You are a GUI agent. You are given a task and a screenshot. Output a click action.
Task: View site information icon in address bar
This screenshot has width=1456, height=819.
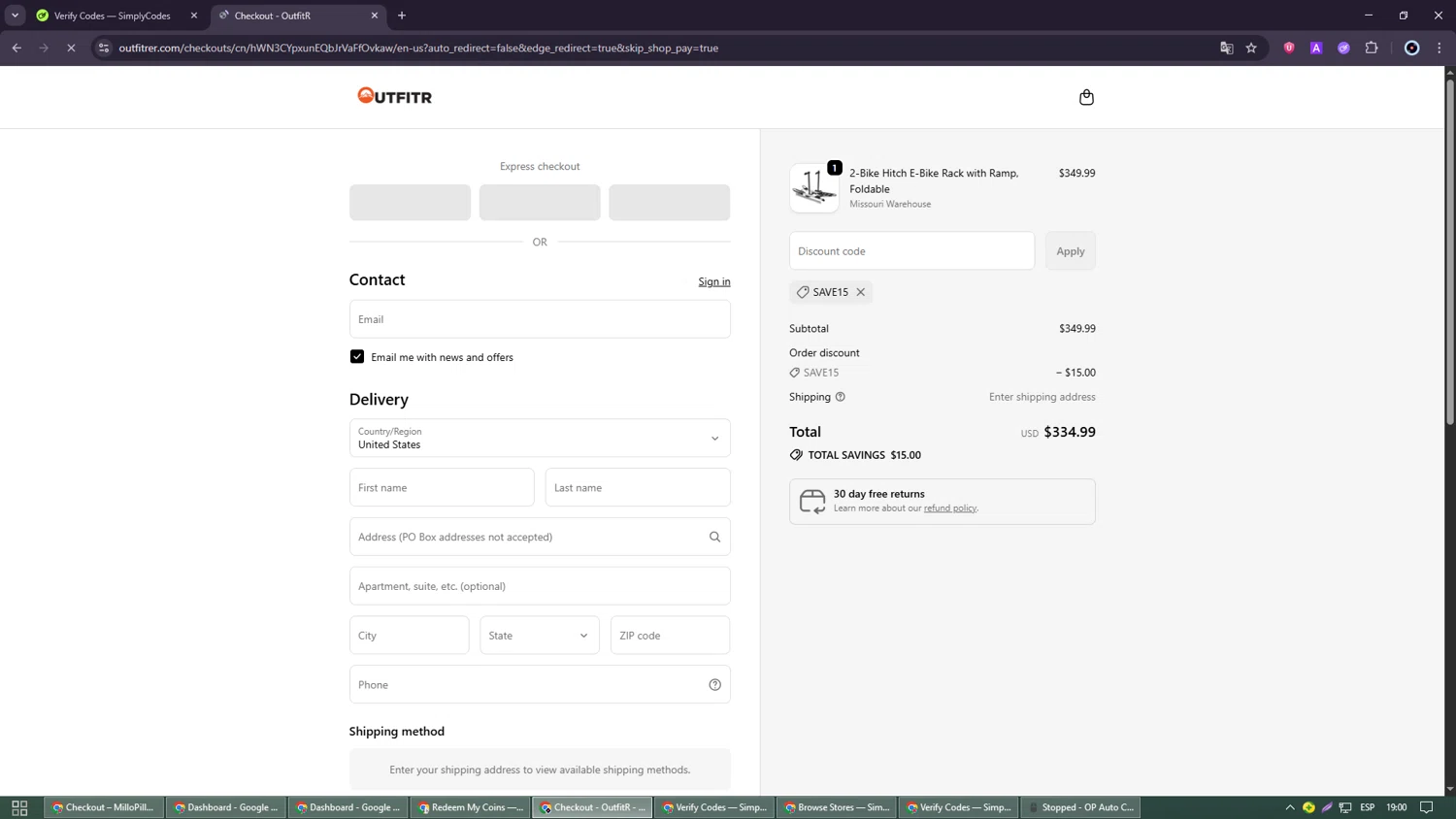pos(104,48)
